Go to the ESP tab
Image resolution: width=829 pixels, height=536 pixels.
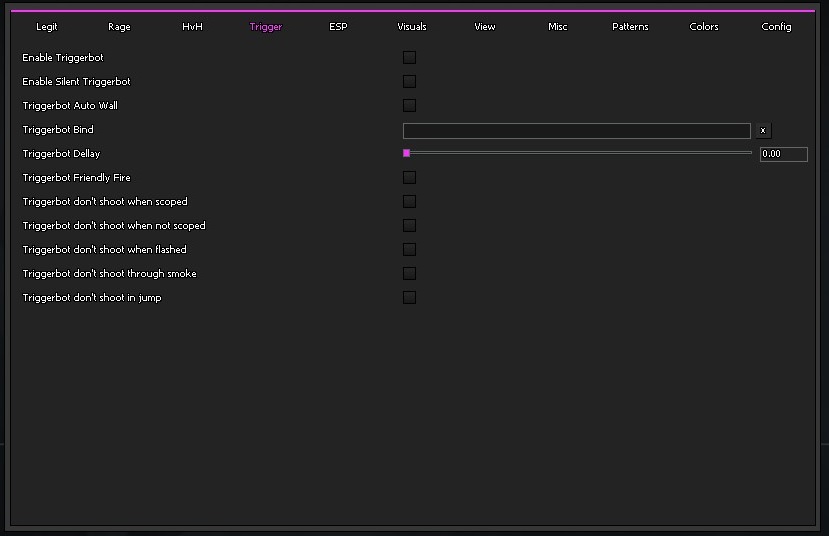point(338,27)
